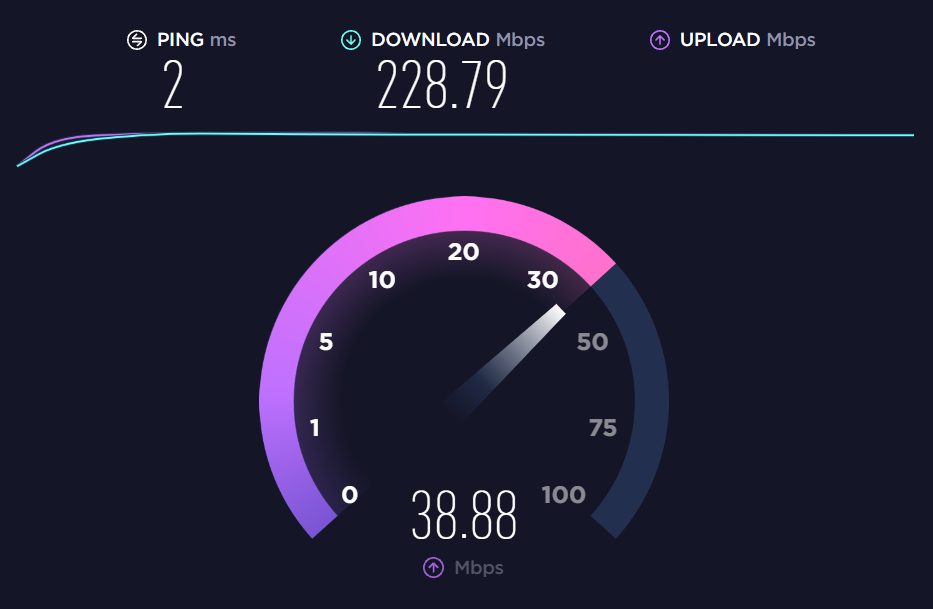Click the upload icon beside gauge Mbps
933x609 pixels.
(433, 567)
